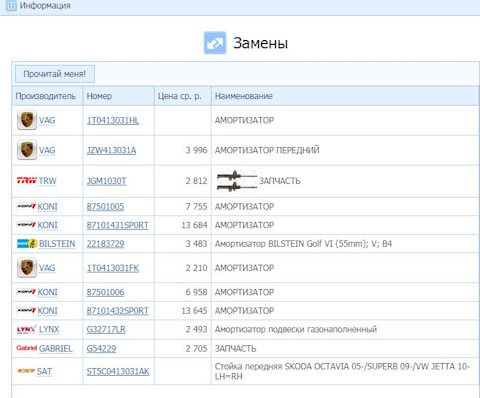Sort by the Производитель column header

46,96
